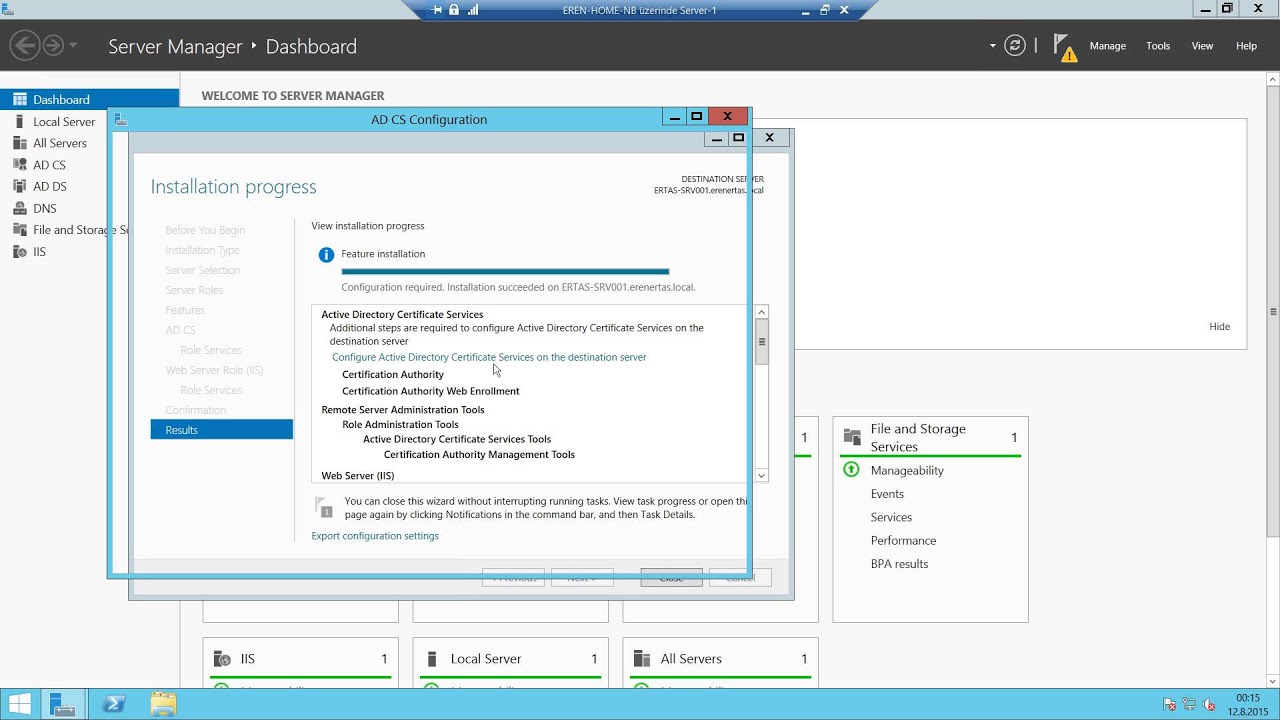Image resolution: width=1280 pixels, height=720 pixels.
Task: Select AD DS in the sidebar
Action: click(x=50, y=186)
